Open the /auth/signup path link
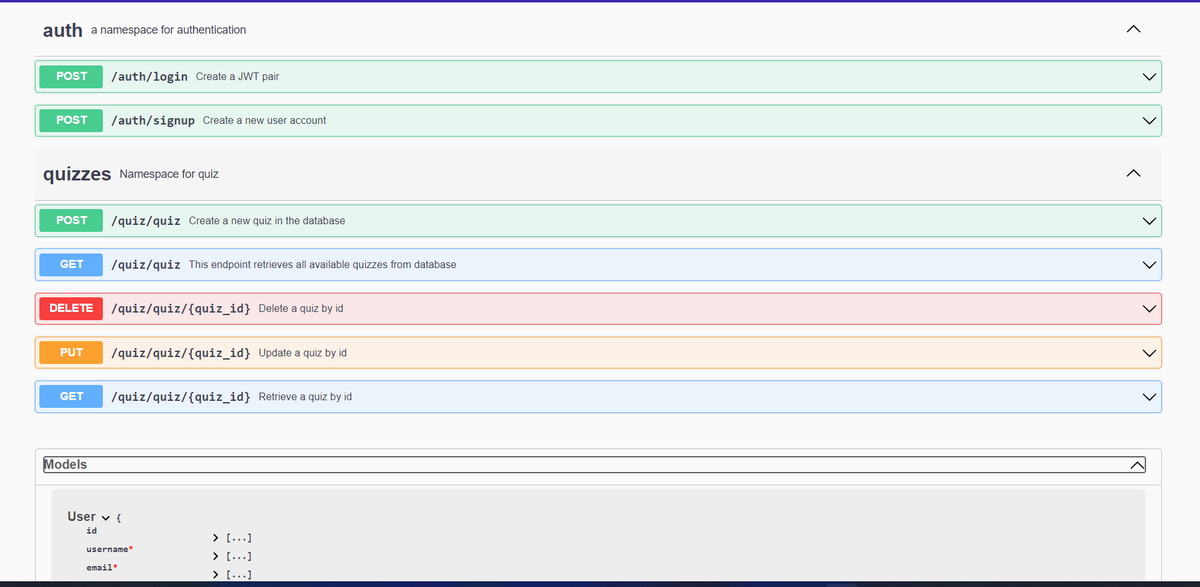 [153, 121]
